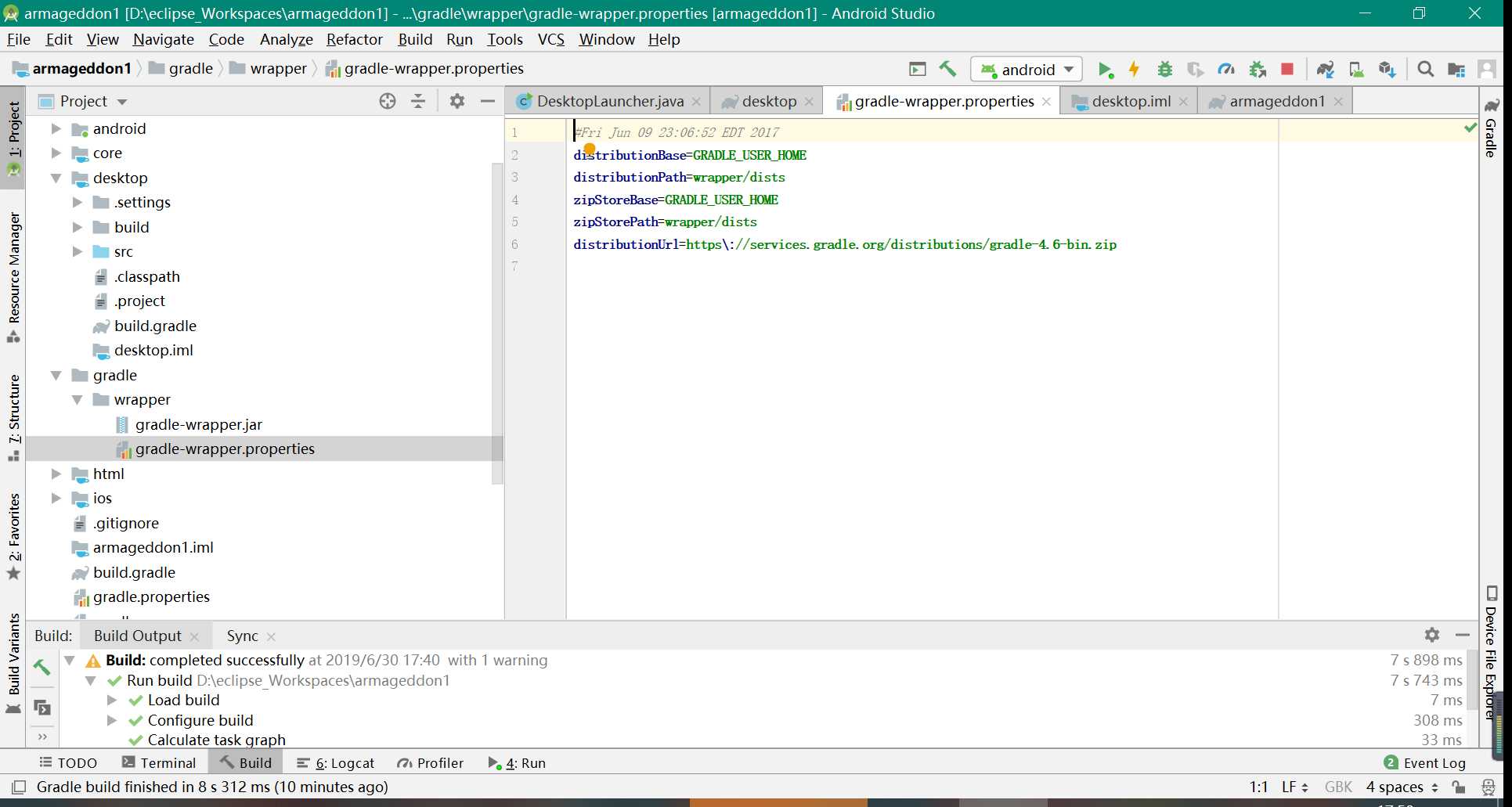Open Device File Explorer panel

(1491, 651)
